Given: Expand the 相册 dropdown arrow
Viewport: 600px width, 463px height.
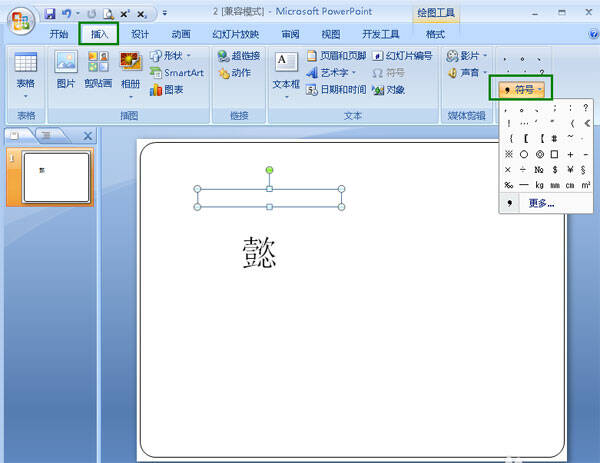Looking at the screenshot, I should point(130,97).
